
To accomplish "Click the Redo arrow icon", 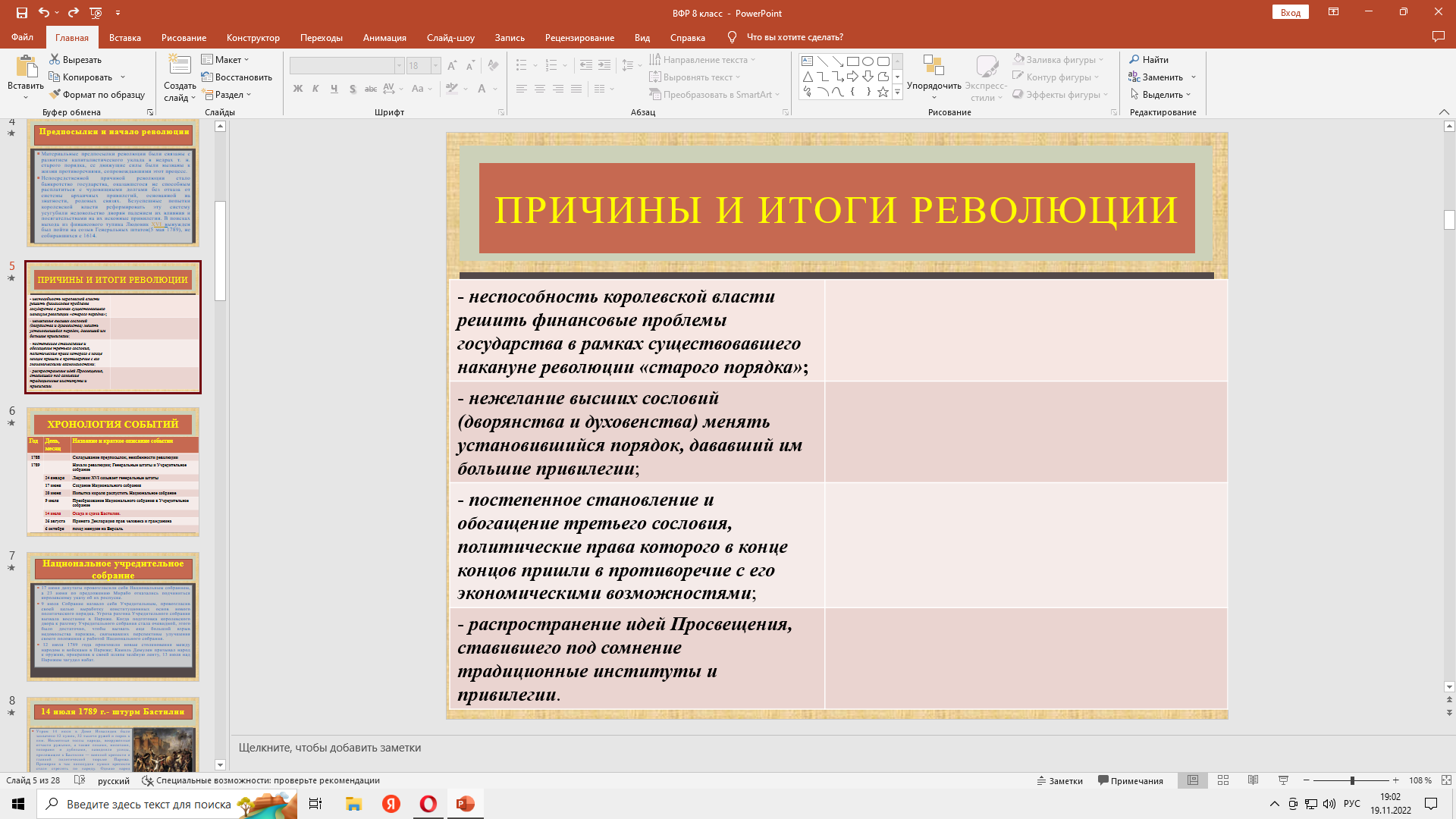I will pyautogui.click(x=73, y=13).
